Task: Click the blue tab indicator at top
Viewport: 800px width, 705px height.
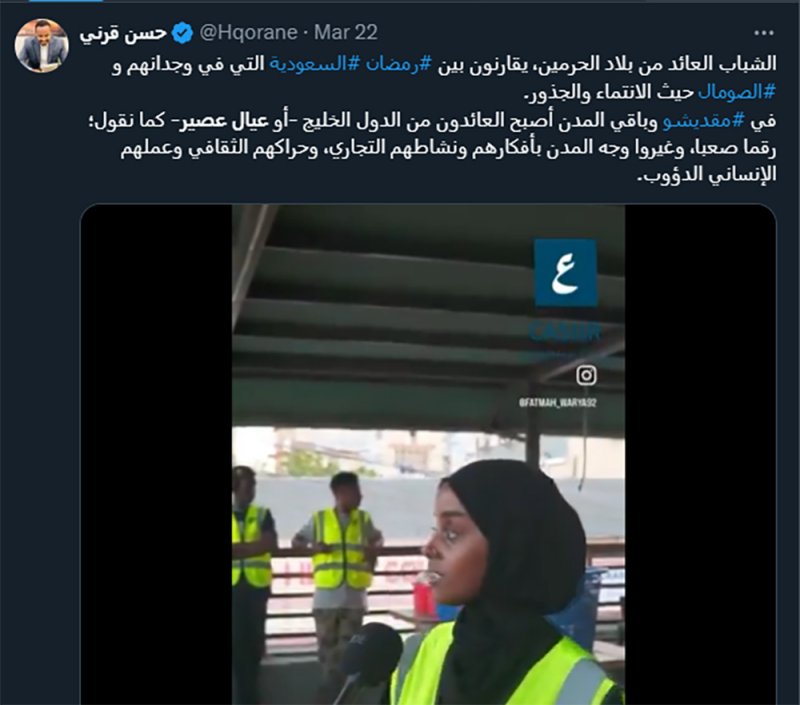Action: pos(66,1)
